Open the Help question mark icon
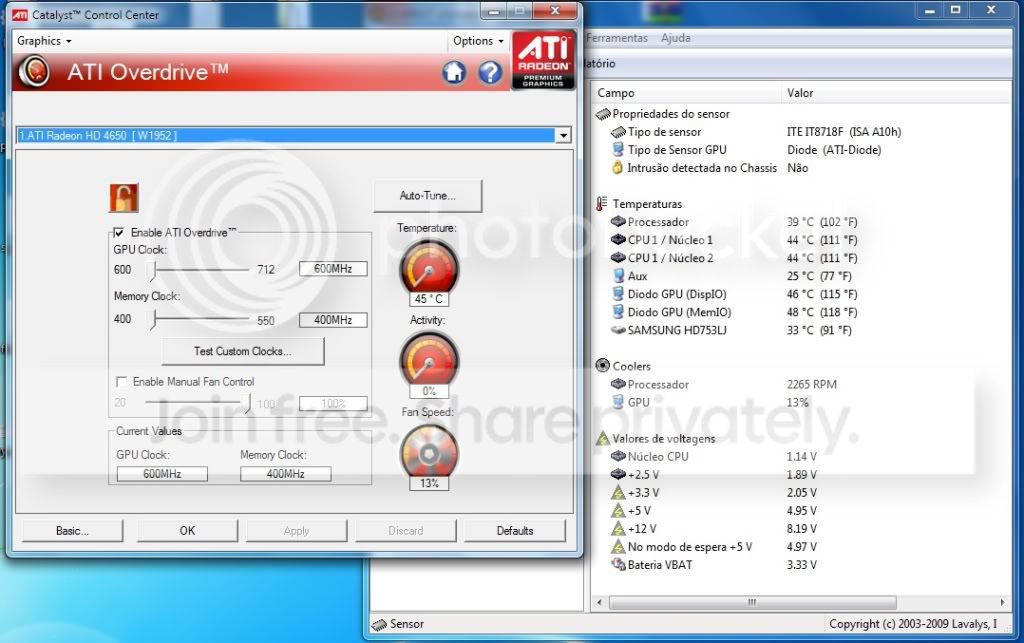The height and width of the screenshot is (643, 1024). [x=490, y=72]
